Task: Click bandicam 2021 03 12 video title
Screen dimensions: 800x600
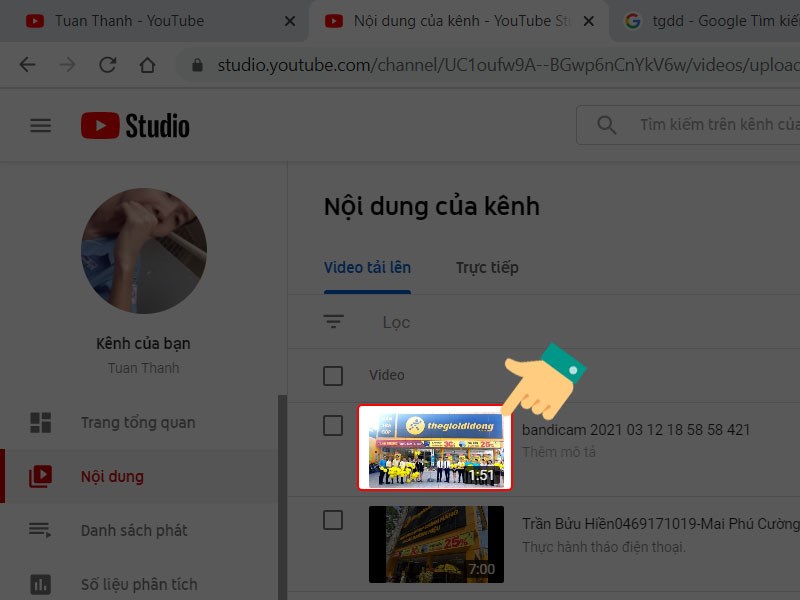Action: (x=636, y=430)
